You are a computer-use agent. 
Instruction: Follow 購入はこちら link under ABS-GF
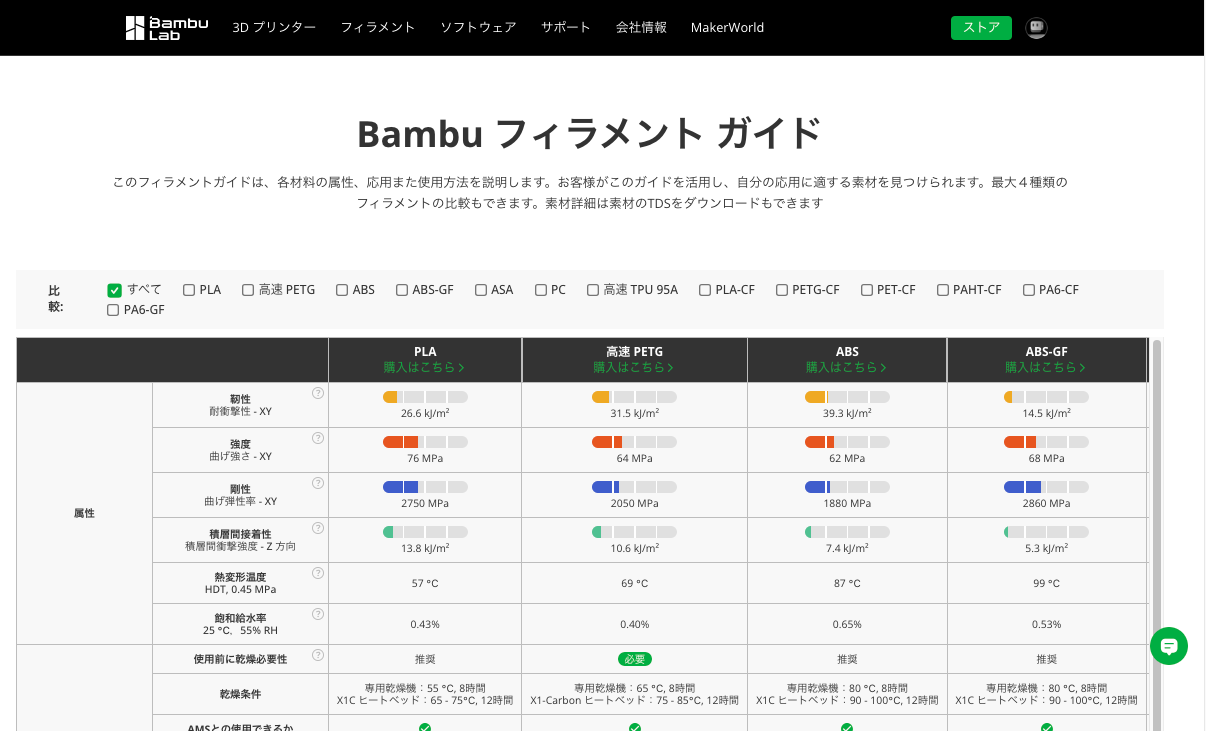(1046, 367)
